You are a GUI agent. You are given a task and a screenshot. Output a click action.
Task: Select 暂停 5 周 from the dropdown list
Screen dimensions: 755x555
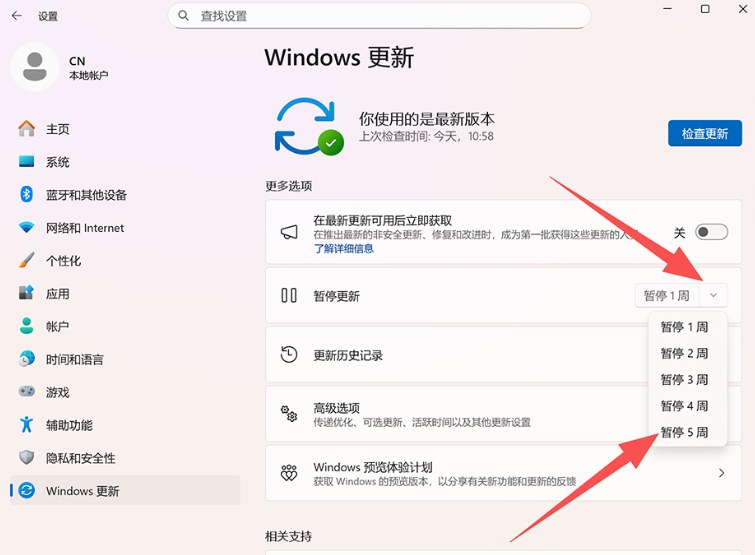[x=684, y=432]
